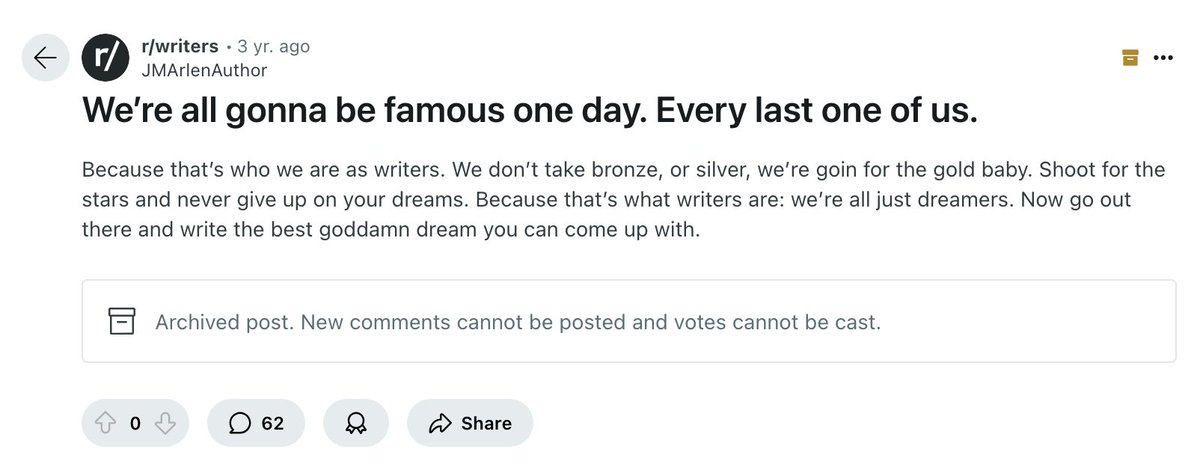Downvote the post
This screenshot has height=470, width=1200.
(165, 424)
